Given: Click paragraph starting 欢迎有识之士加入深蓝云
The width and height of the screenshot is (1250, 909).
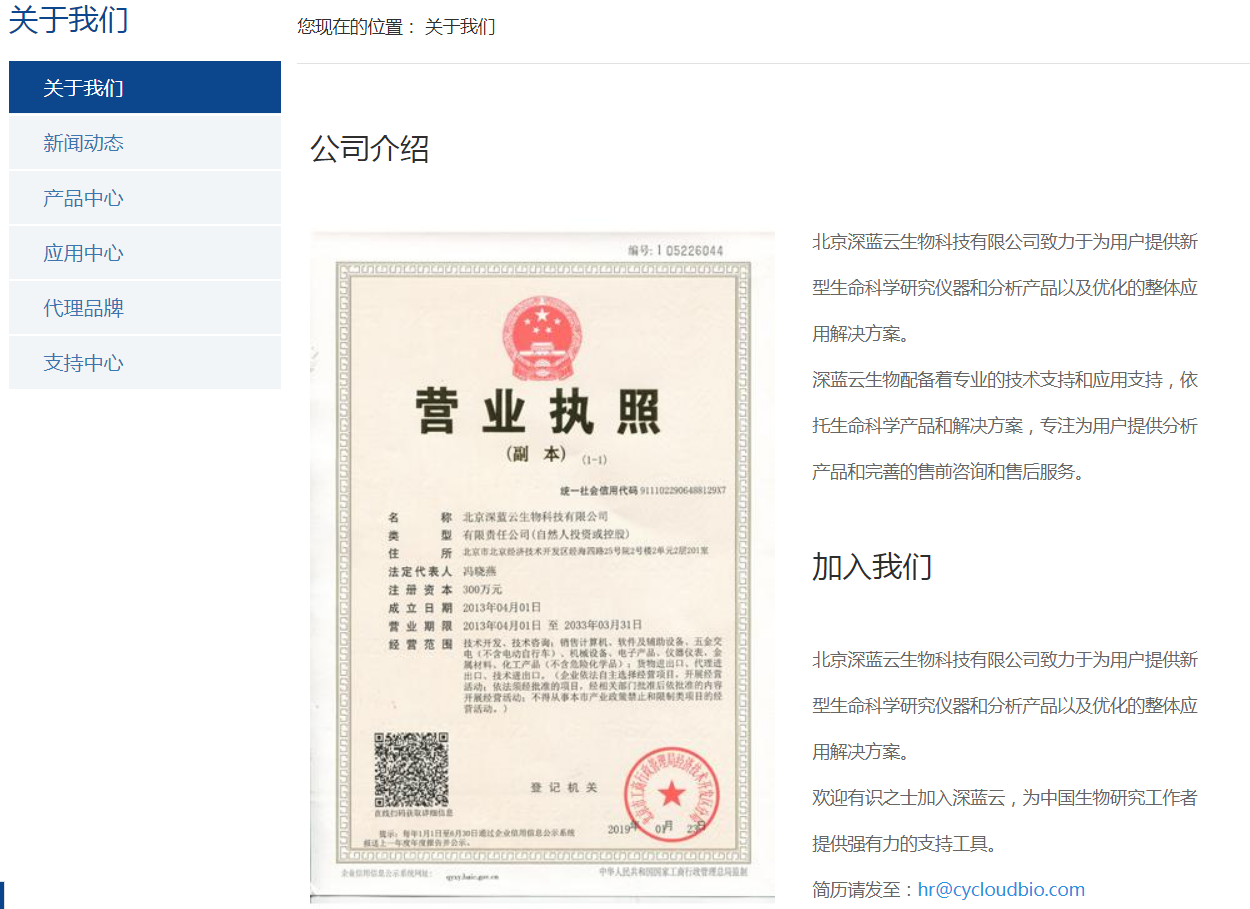Looking at the screenshot, I should point(1005,821).
